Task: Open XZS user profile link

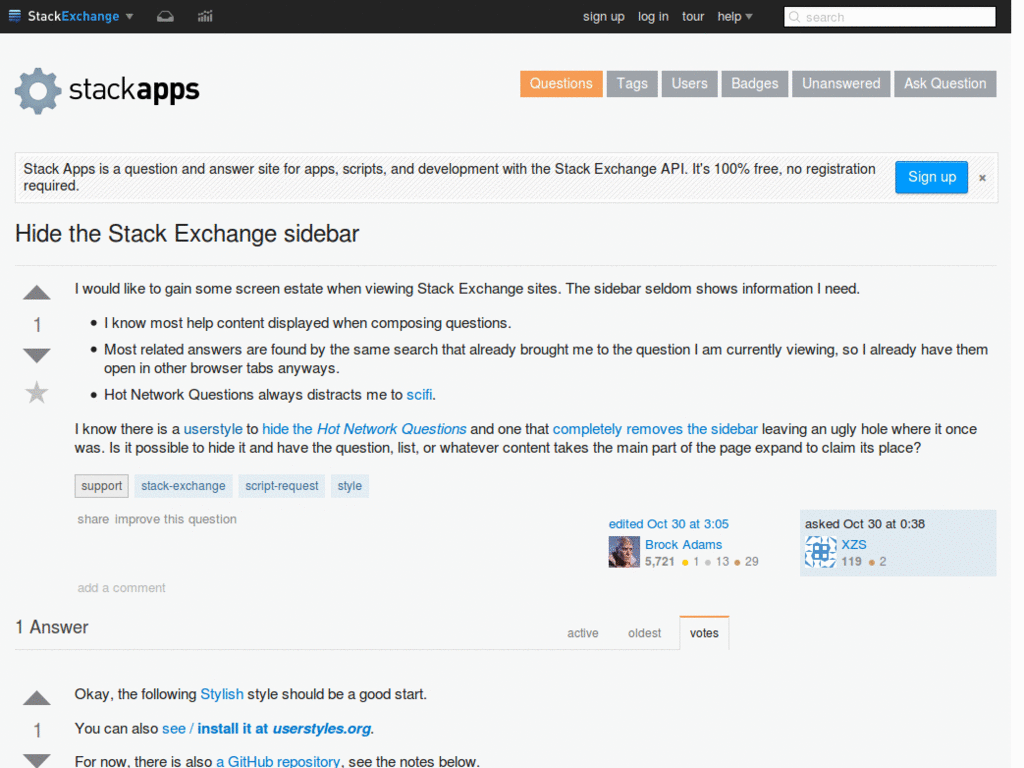Action: tap(854, 545)
